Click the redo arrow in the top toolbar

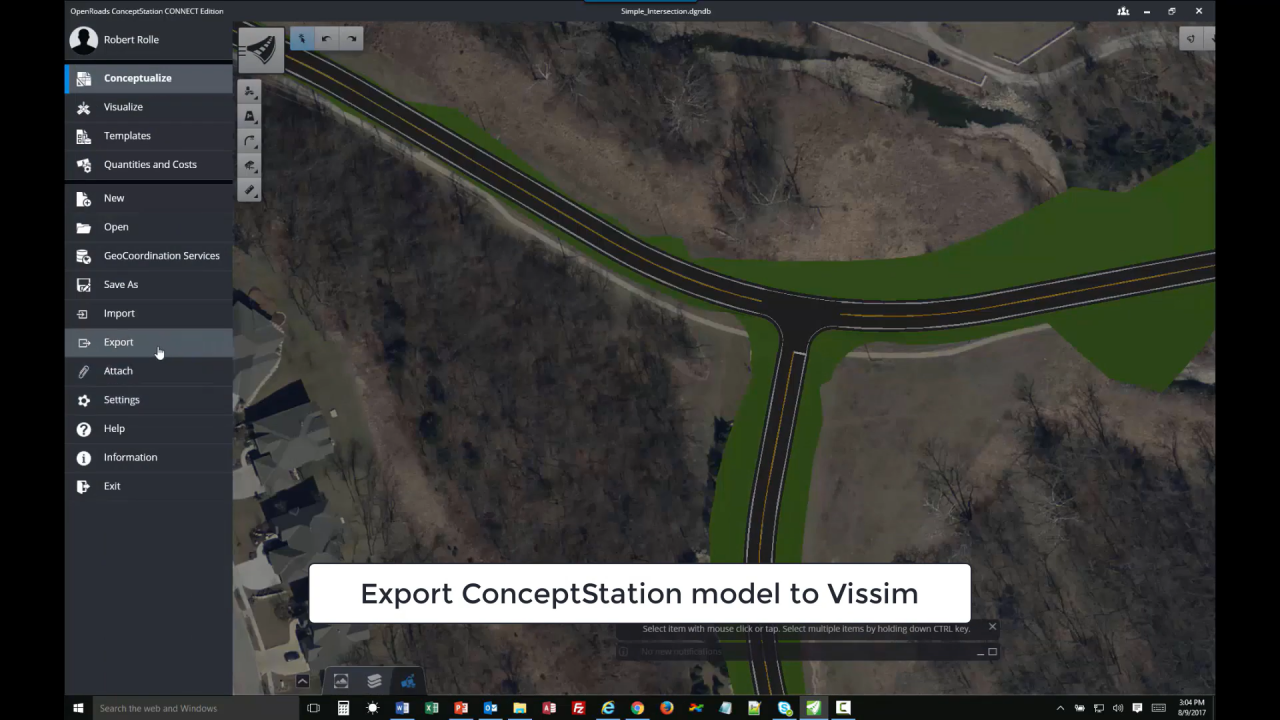351,39
